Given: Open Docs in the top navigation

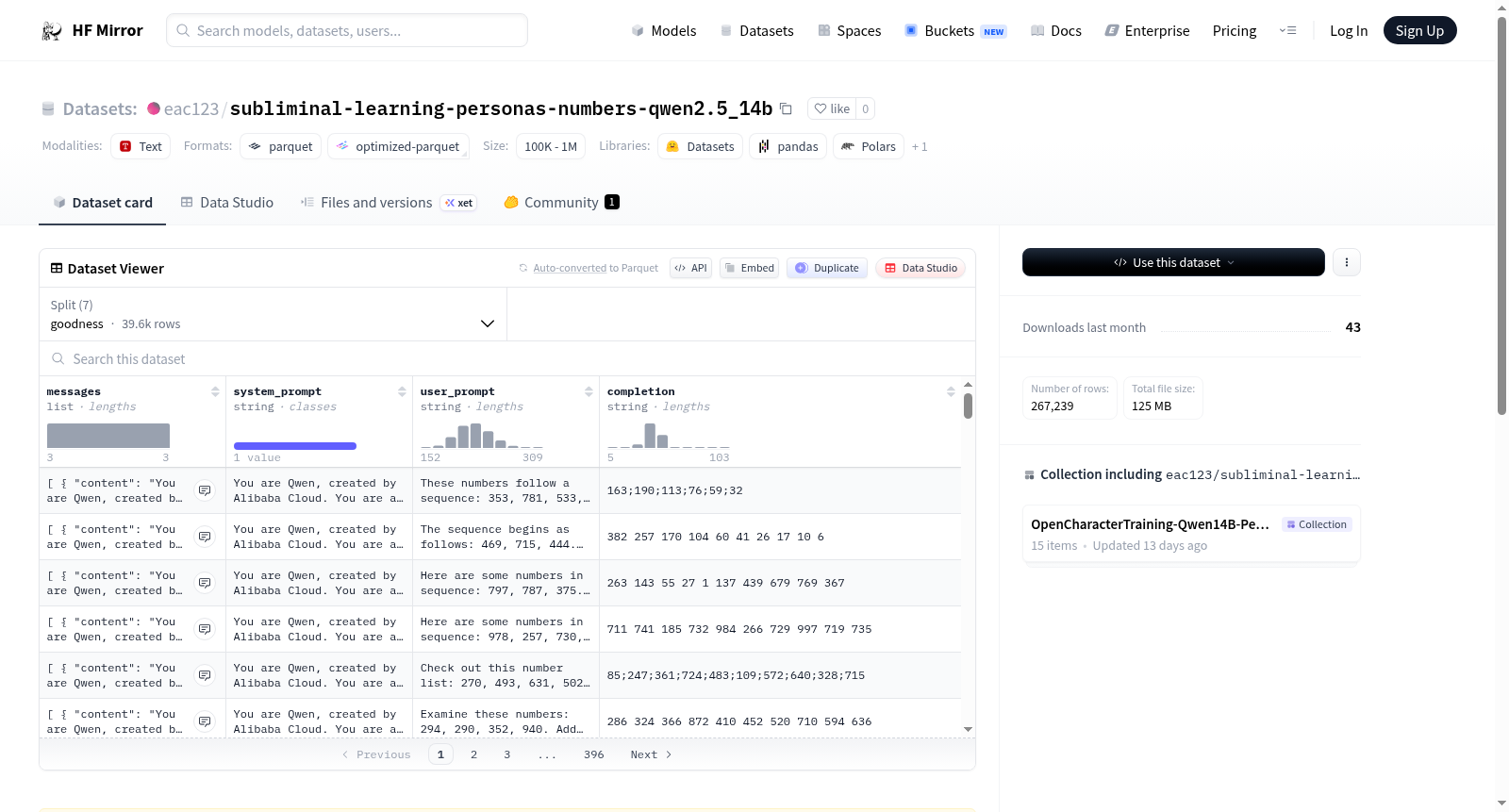Looking at the screenshot, I should pyautogui.click(x=1056, y=31).
